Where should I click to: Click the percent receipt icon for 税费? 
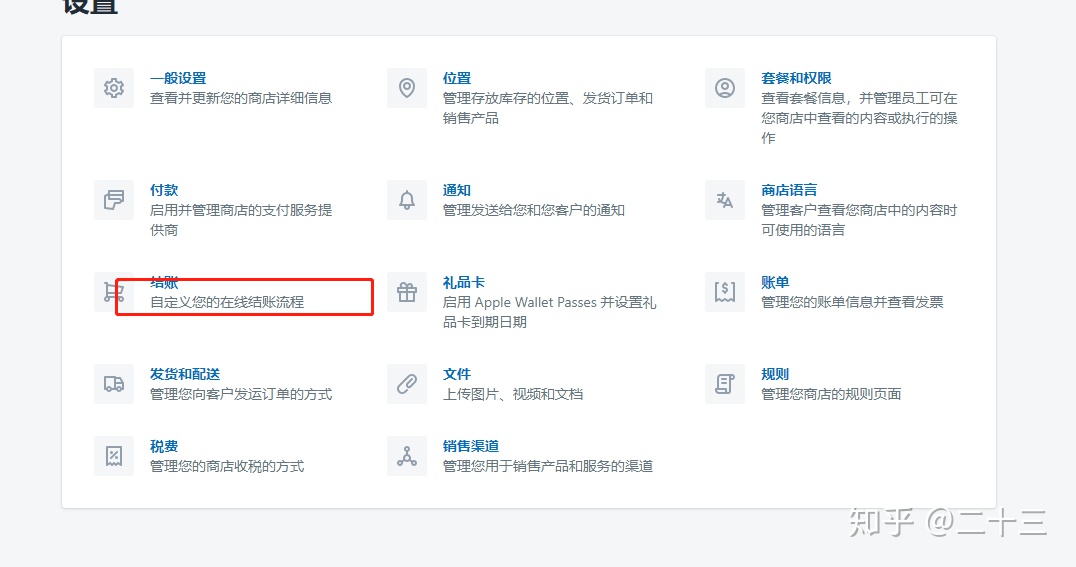114,456
